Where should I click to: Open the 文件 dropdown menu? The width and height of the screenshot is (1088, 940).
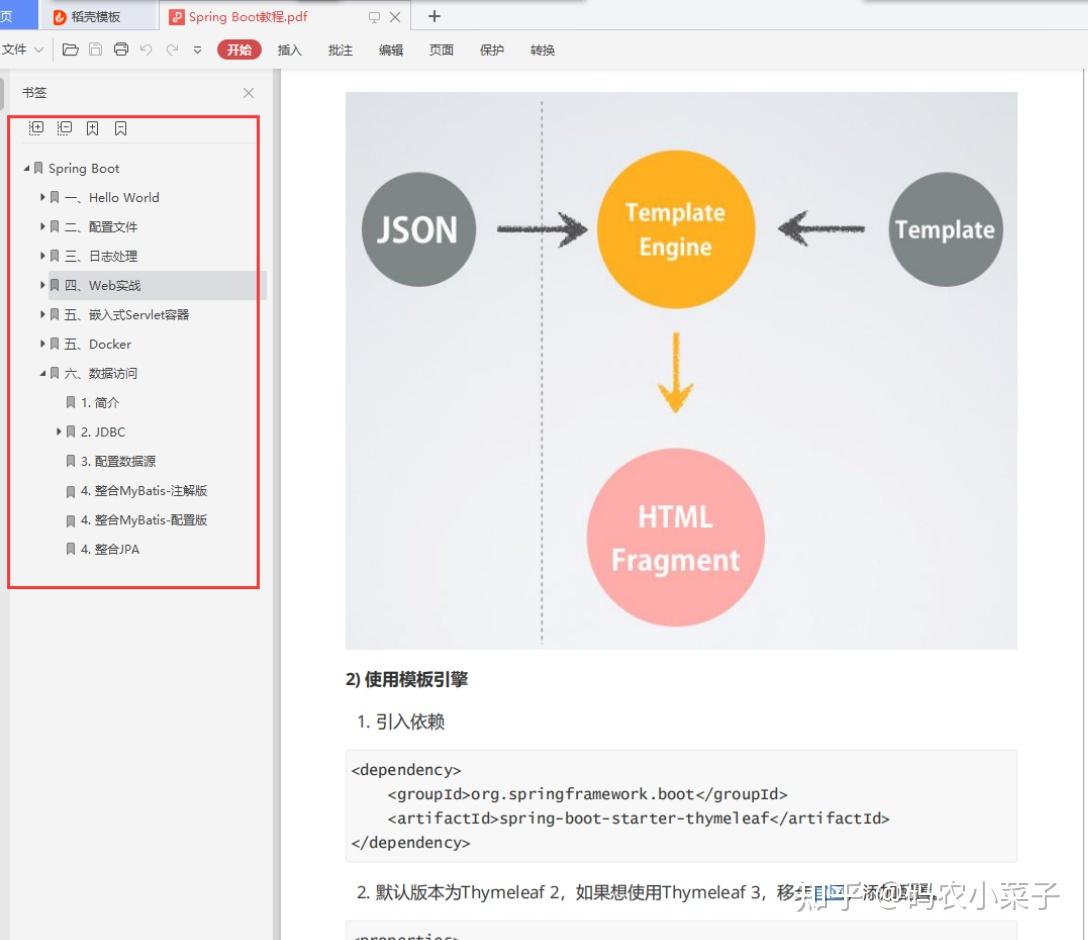22,49
